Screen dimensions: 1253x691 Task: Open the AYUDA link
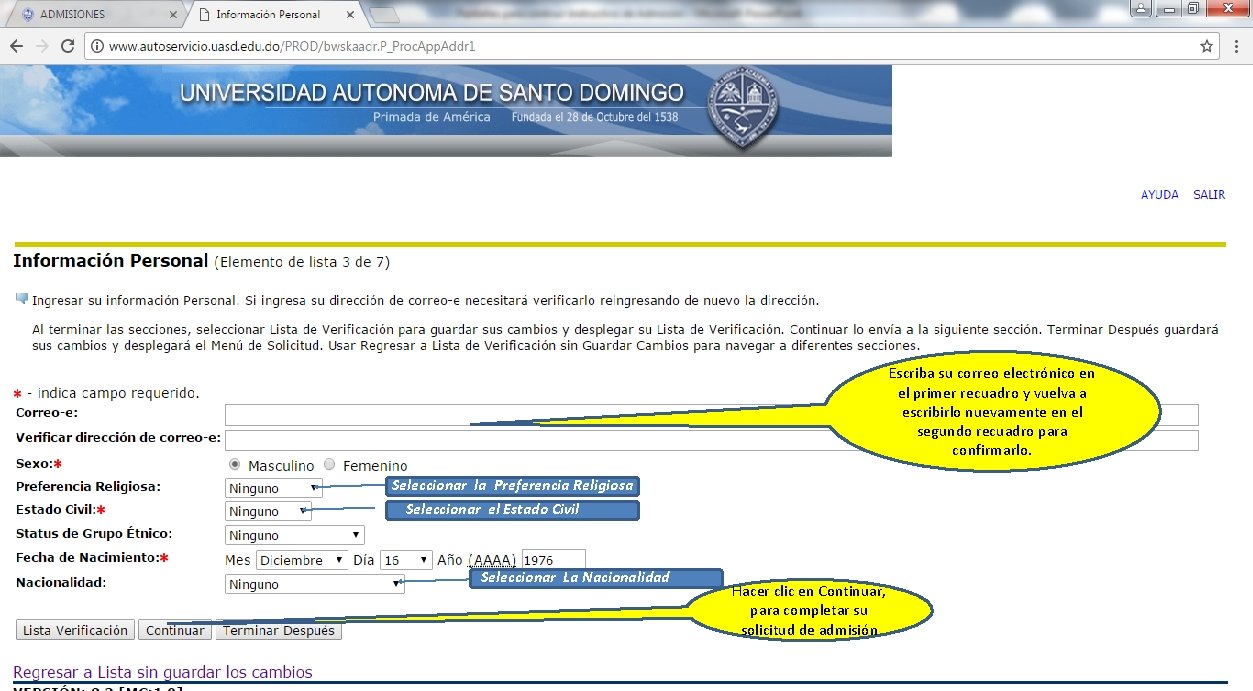1160,195
